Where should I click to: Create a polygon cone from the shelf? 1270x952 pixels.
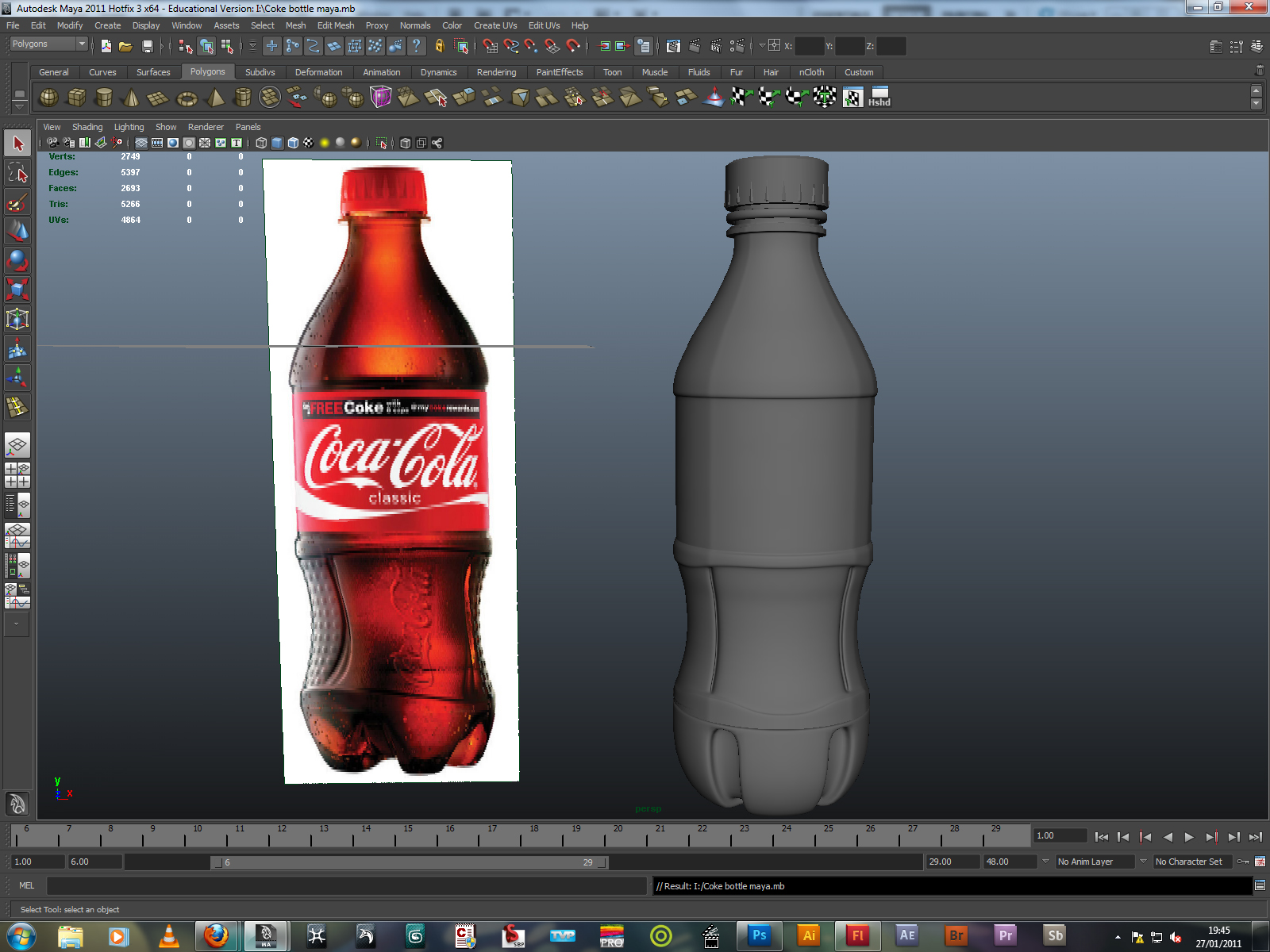(132, 98)
